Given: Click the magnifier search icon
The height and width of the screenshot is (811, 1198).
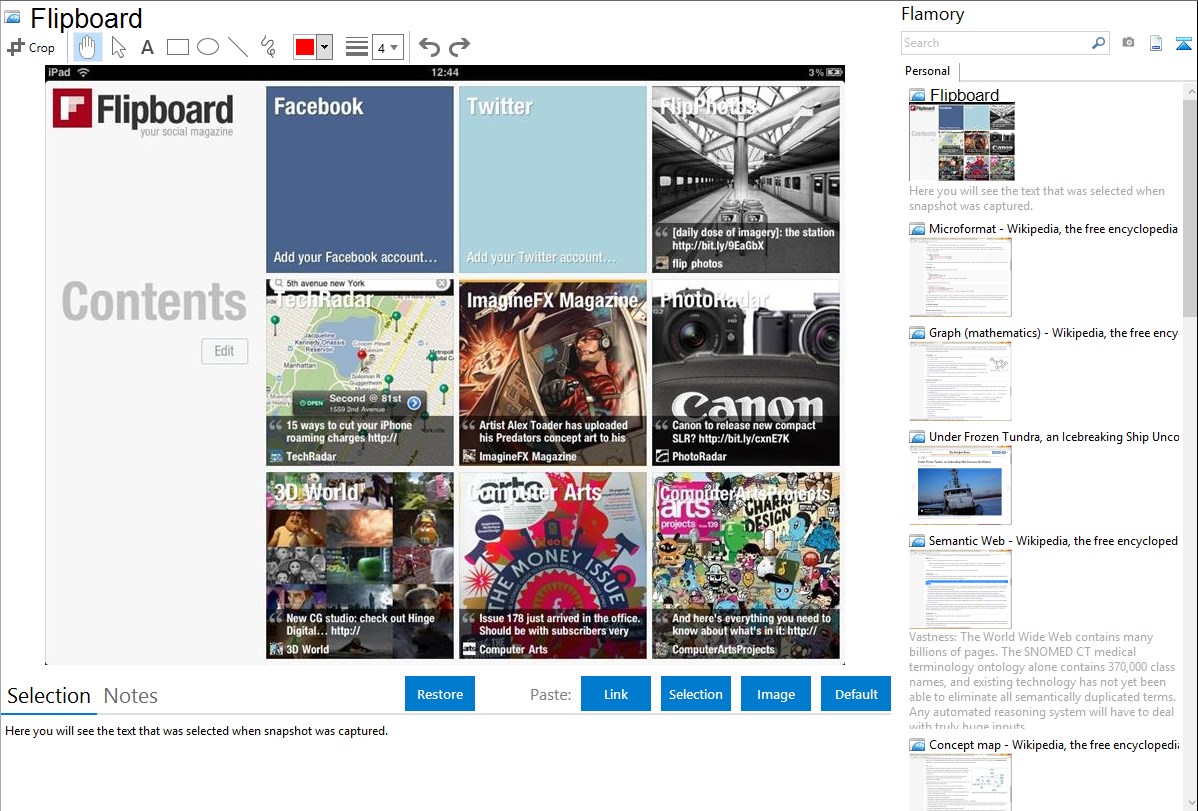Looking at the screenshot, I should tap(1099, 43).
